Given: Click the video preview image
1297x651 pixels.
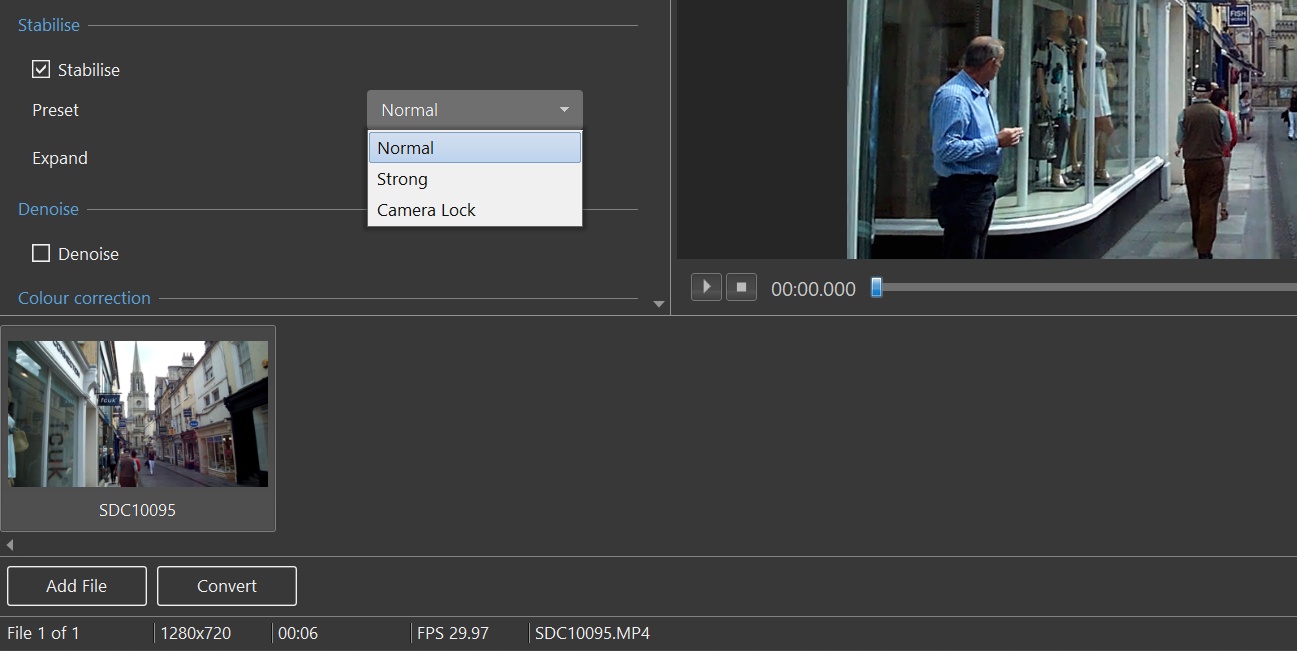Looking at the screenshot, I should tap(1071, 129).
